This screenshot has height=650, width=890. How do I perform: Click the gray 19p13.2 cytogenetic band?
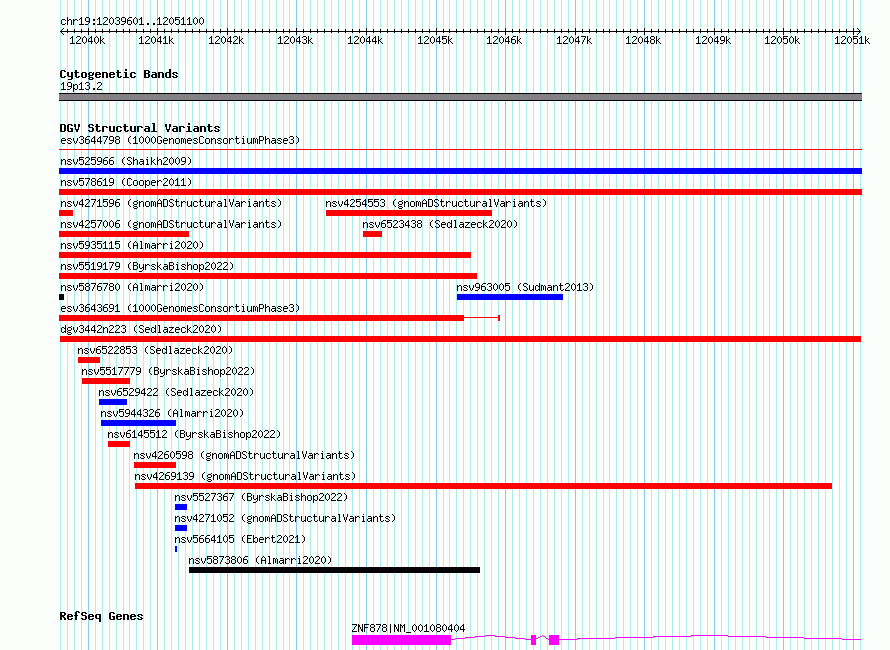coord(460,97)
